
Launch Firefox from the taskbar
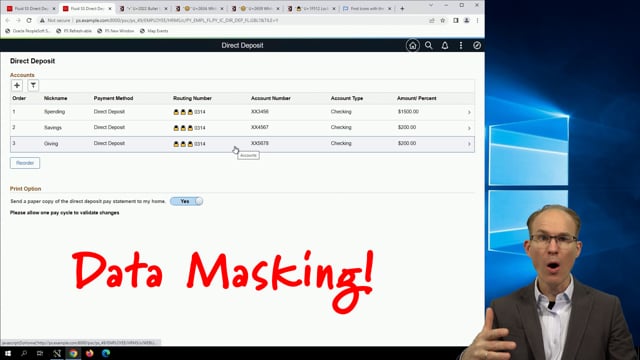pos(89,353)
